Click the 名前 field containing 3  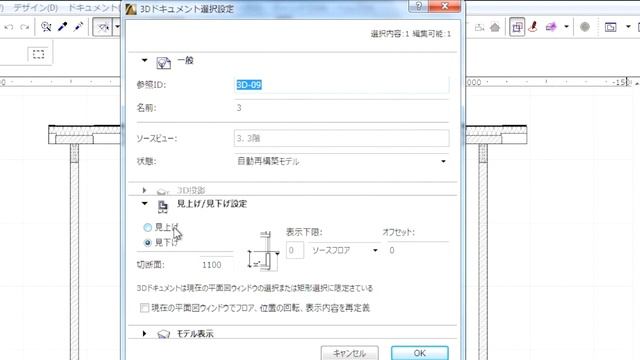click(x=342, y=108)
